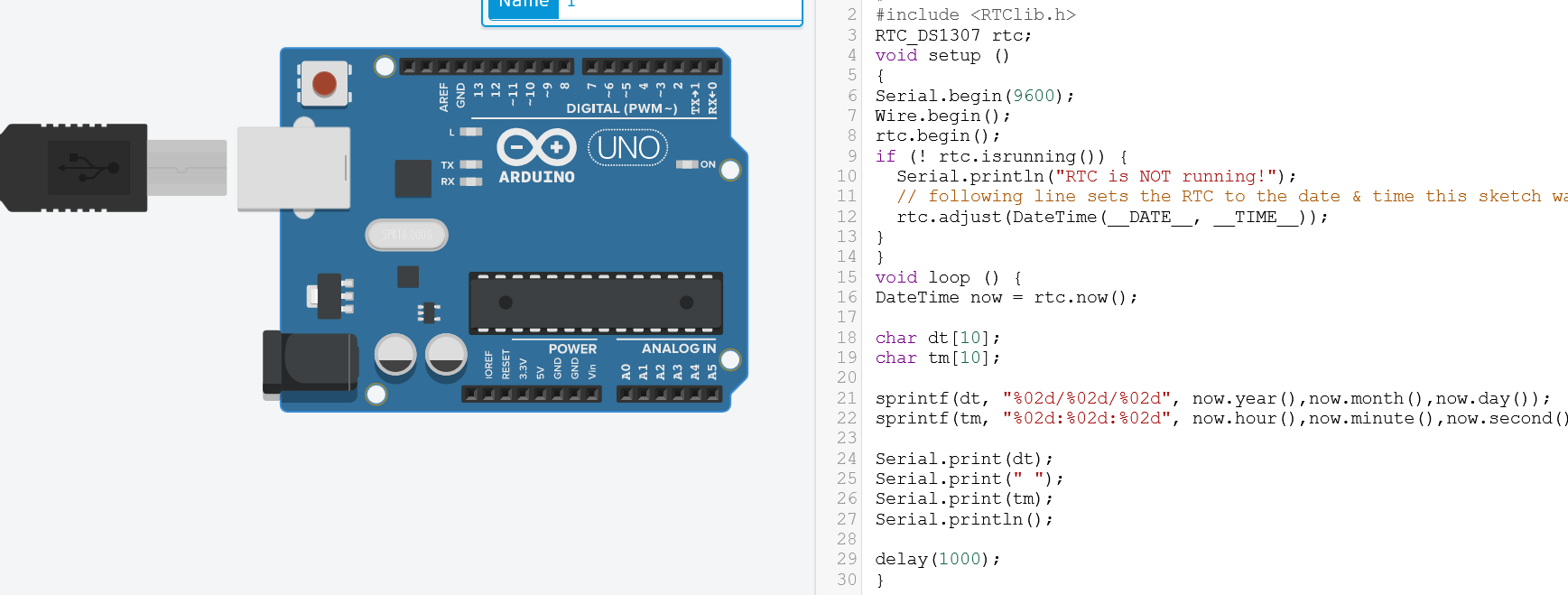The height and width of the screenshot is (595, 1568).
Task: Click the "if (! rtc.isrunning())" line
Action: (1001, 156)
